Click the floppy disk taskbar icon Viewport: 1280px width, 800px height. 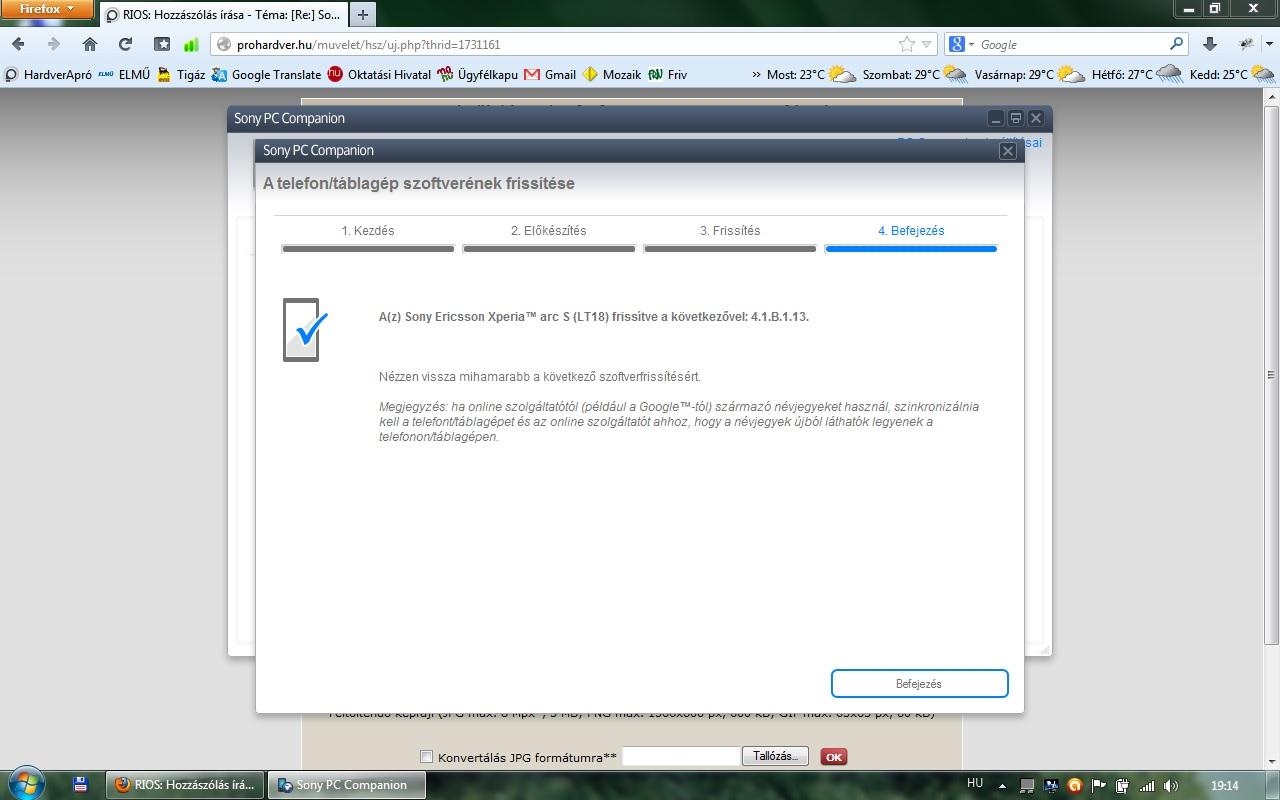pyautogui.click(x=81, y=785)
